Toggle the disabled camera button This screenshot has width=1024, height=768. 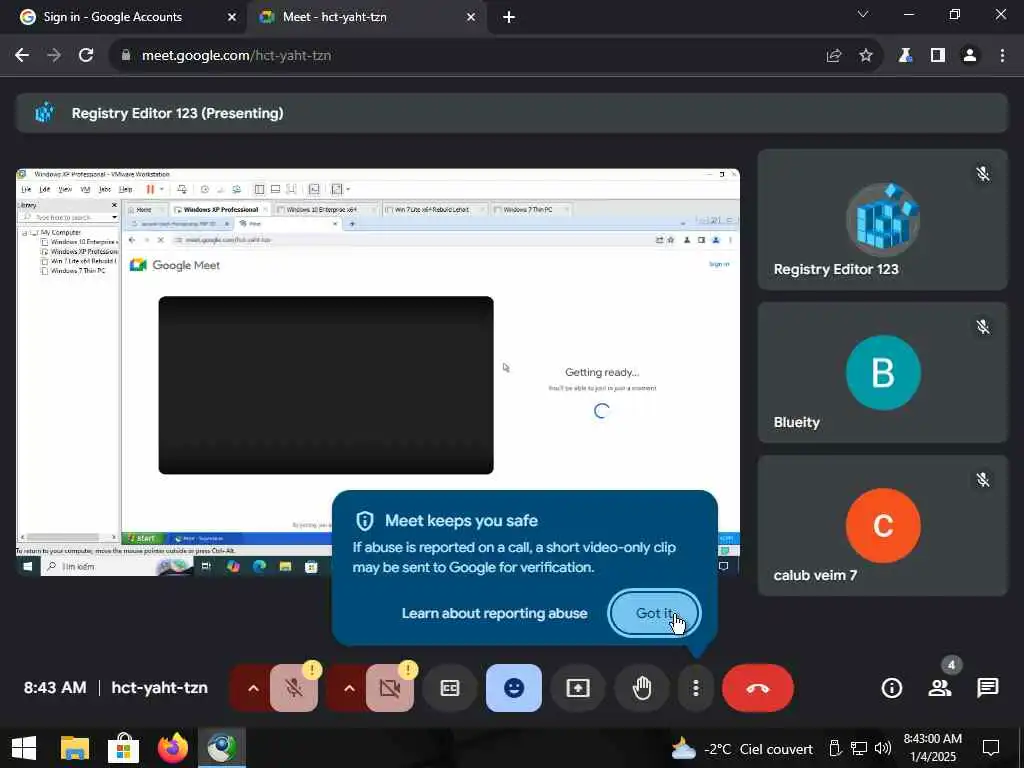390,688
